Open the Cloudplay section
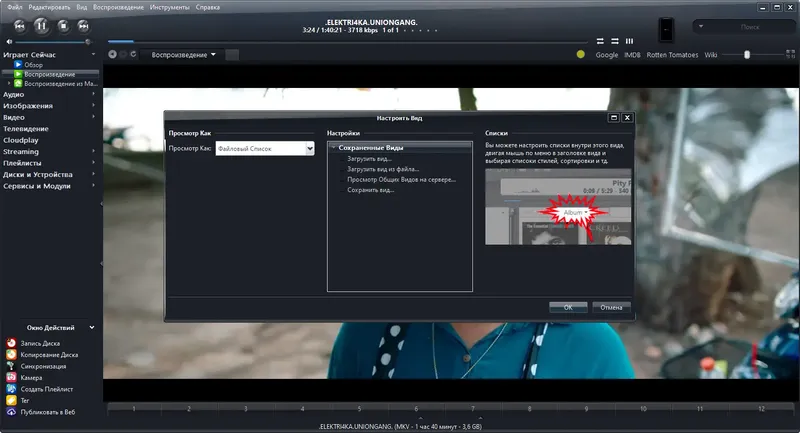 20,140
